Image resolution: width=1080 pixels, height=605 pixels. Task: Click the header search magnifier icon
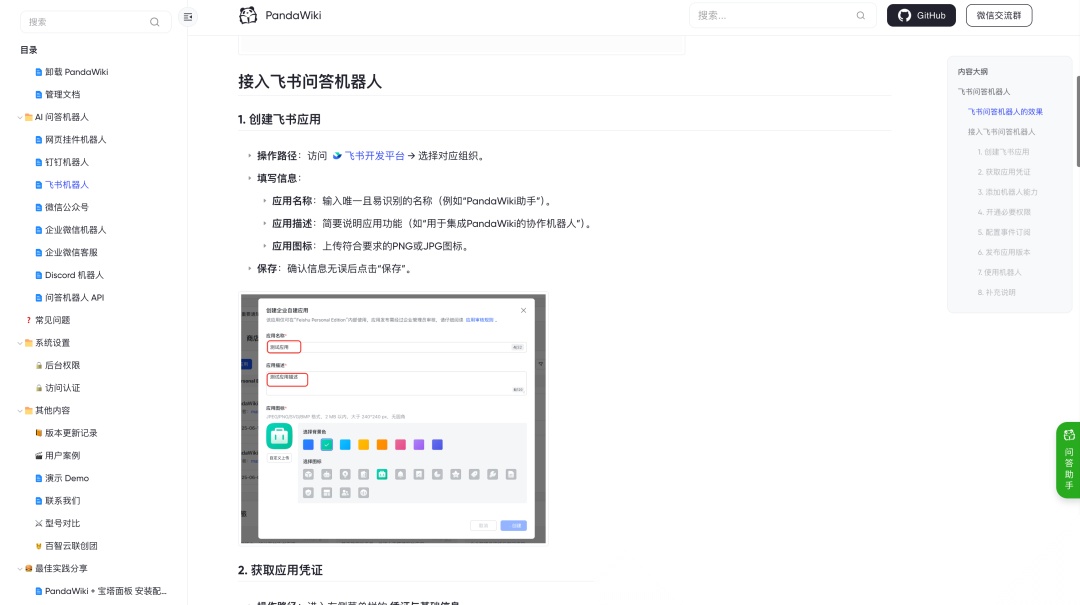point(860,15)
